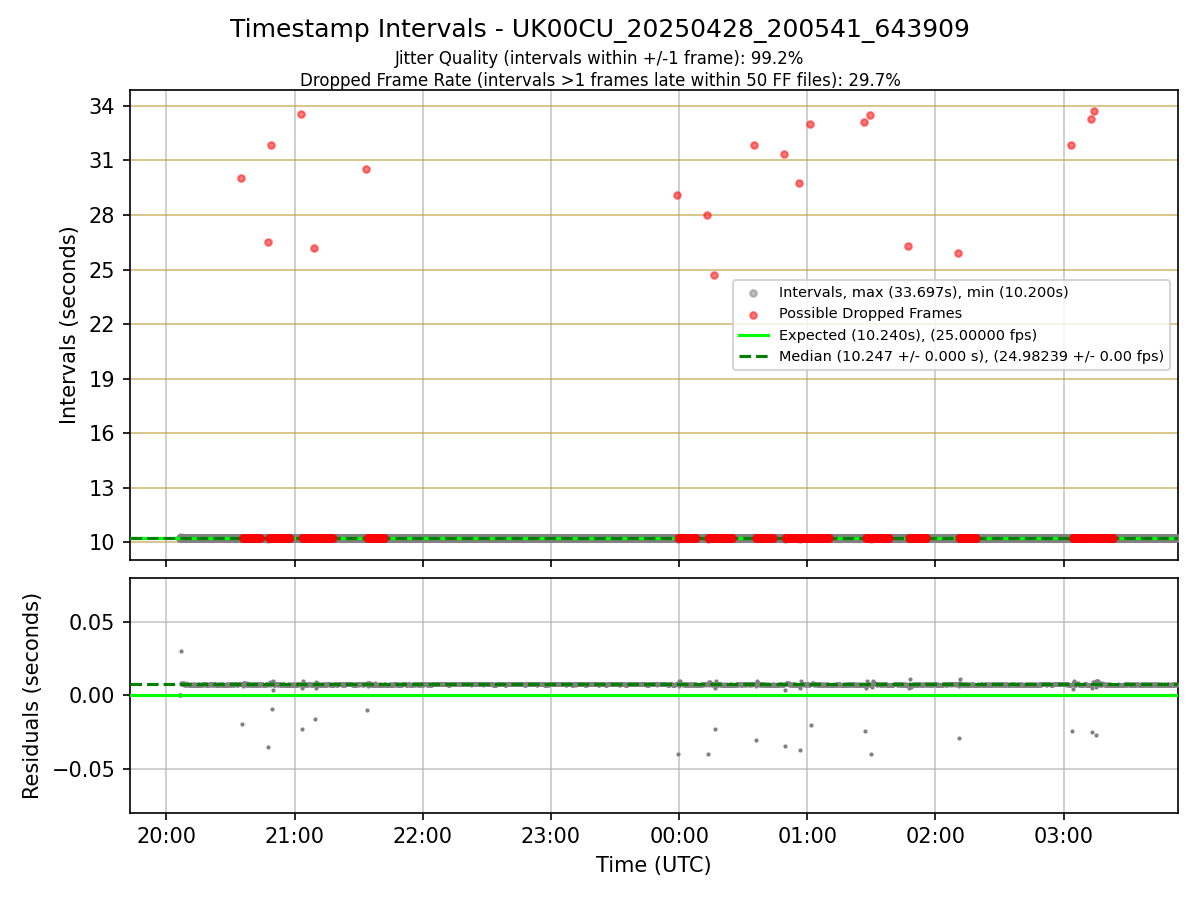
Task: Click the dashed green 'Median' legend line
Action: [752, 356]
